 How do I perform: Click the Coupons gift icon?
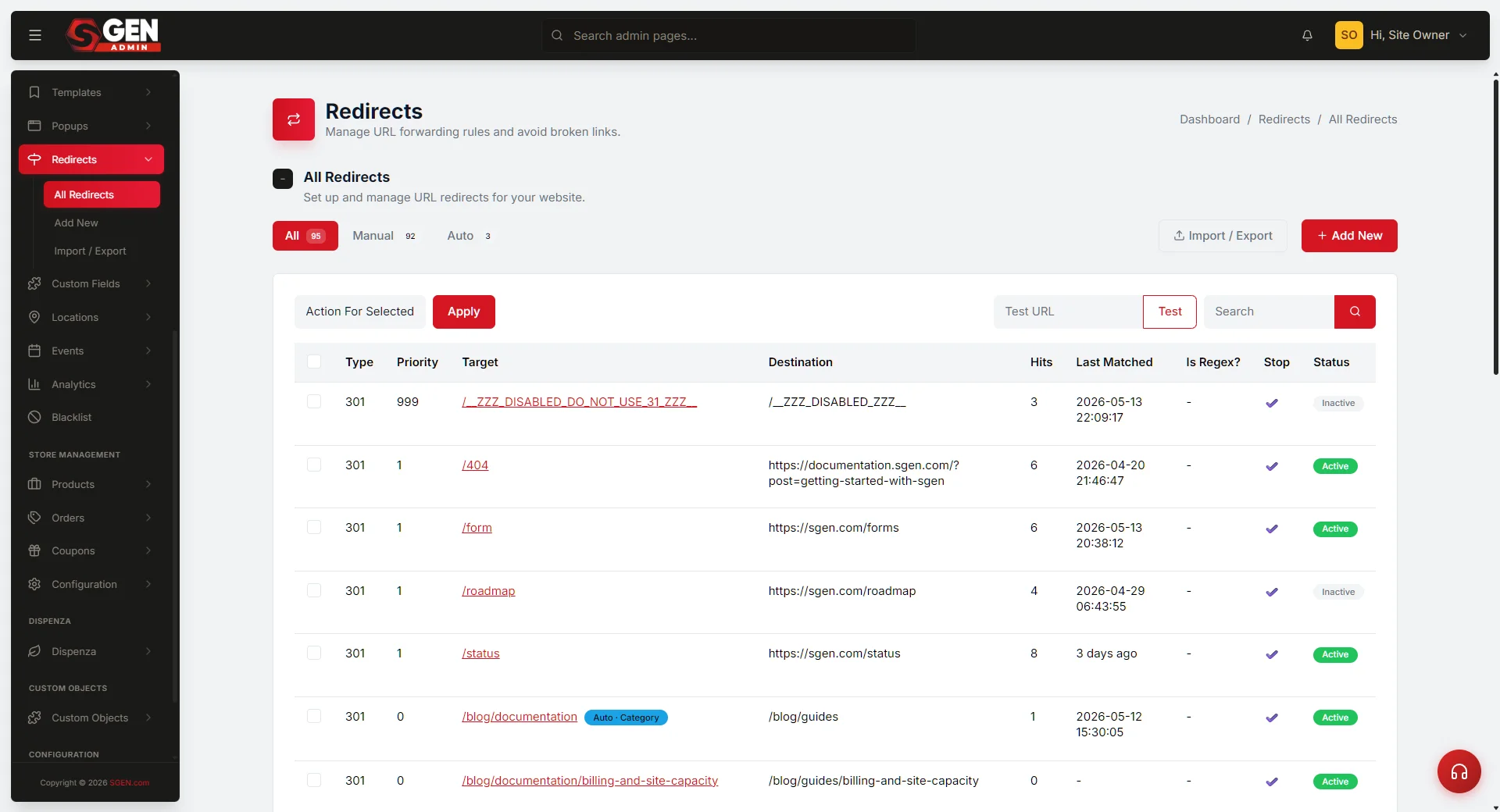pyautogui.click(x=34, y=550)
